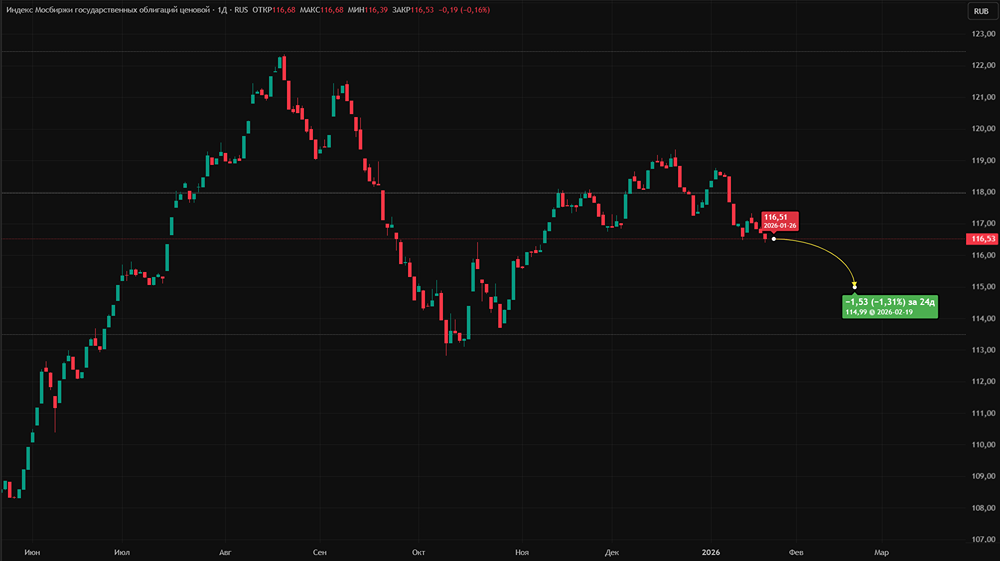Click the 108,00 price axis label
The width and height of the screenshot is (1000, 561).
point(983,508)
